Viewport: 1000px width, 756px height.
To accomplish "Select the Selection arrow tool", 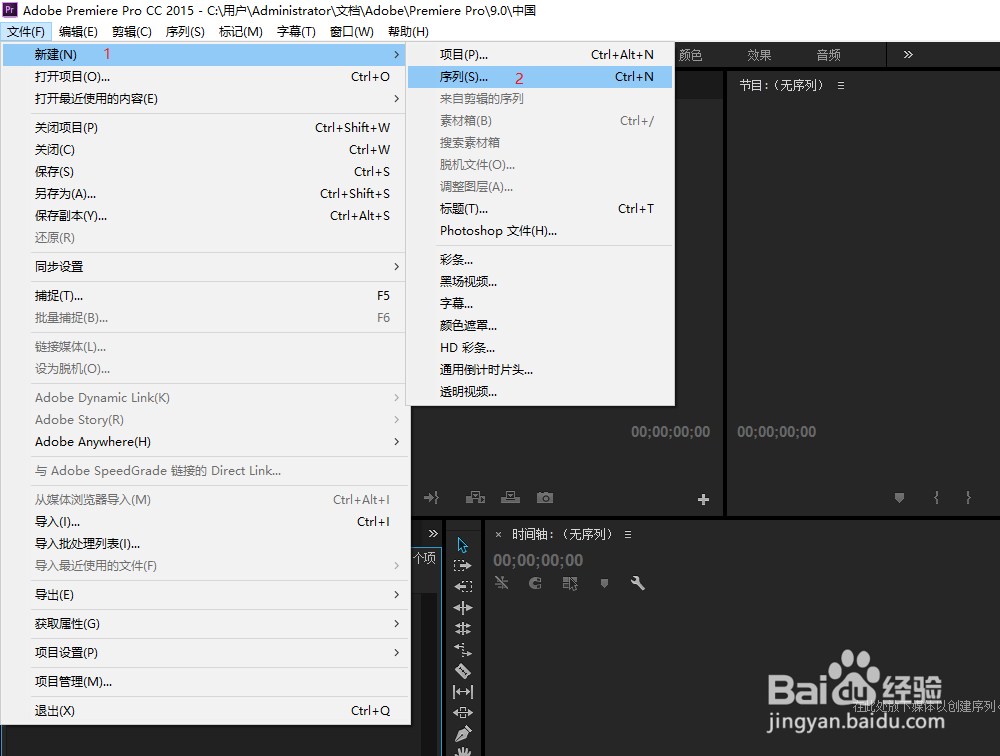I will [x=462, y=545].
